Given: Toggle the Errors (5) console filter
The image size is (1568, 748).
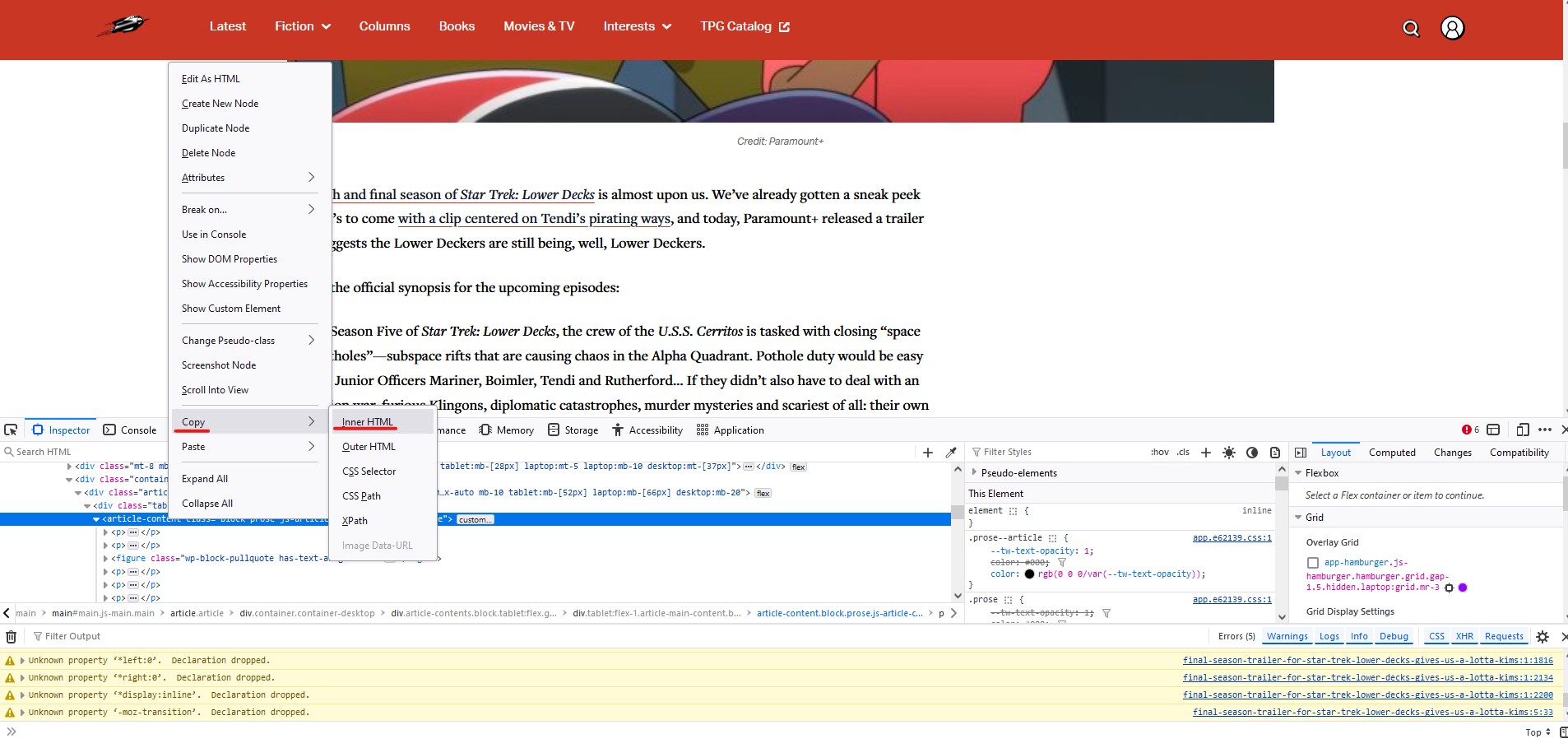Looking at the screenshot, I should [x=1236, y=636].
